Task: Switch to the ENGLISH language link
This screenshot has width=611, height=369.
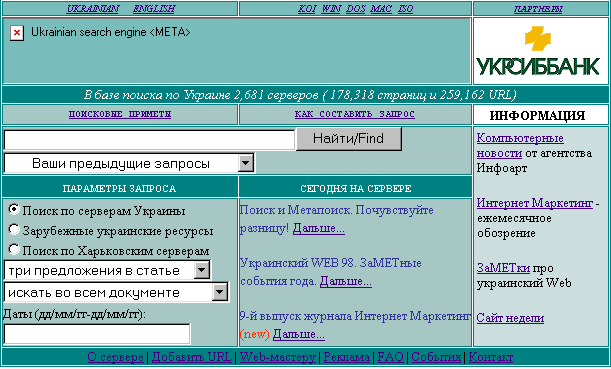Action: (x=154, y=9)
